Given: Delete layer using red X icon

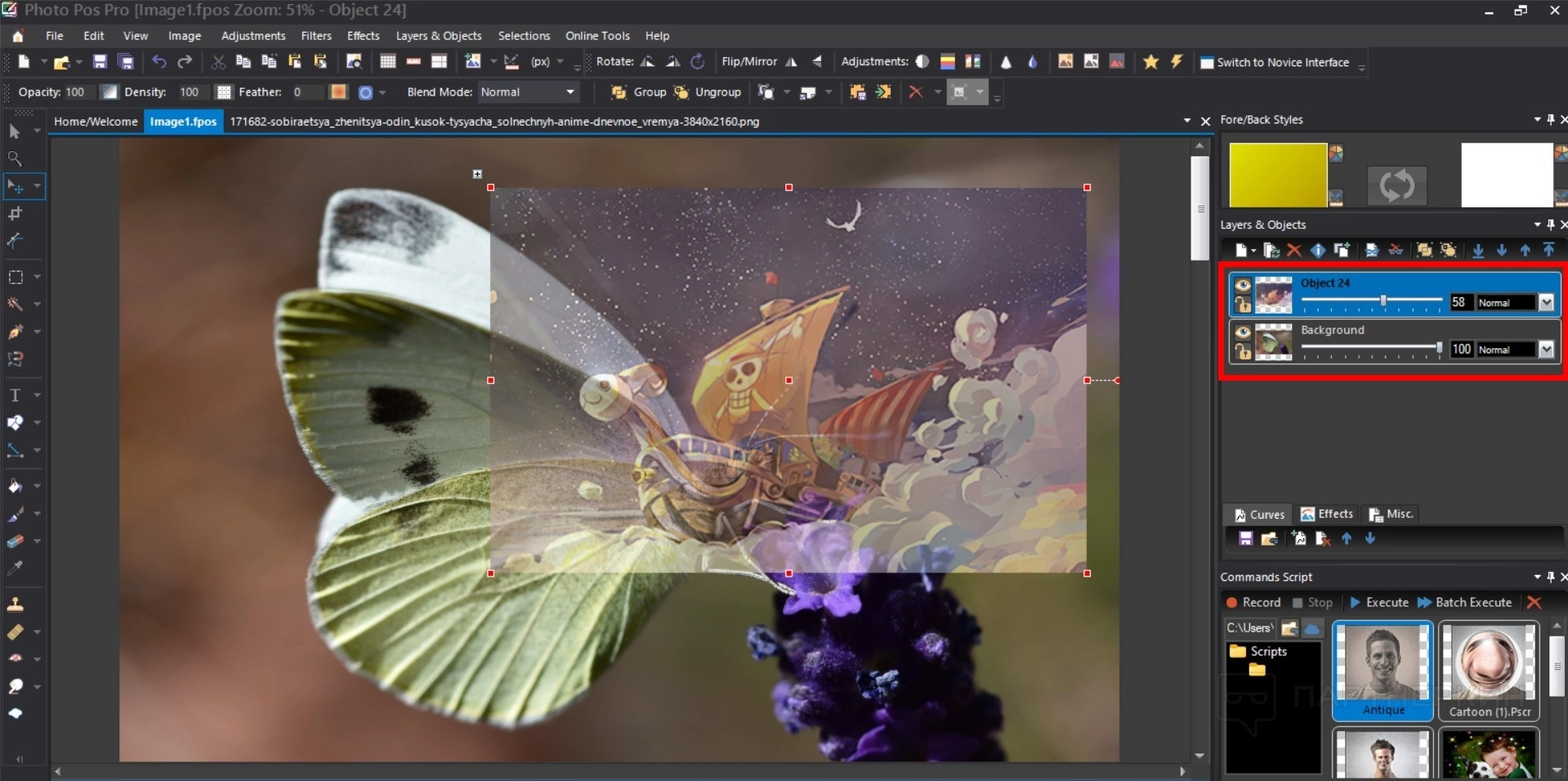Looking at the screenshot, I should pos(1293,251).
